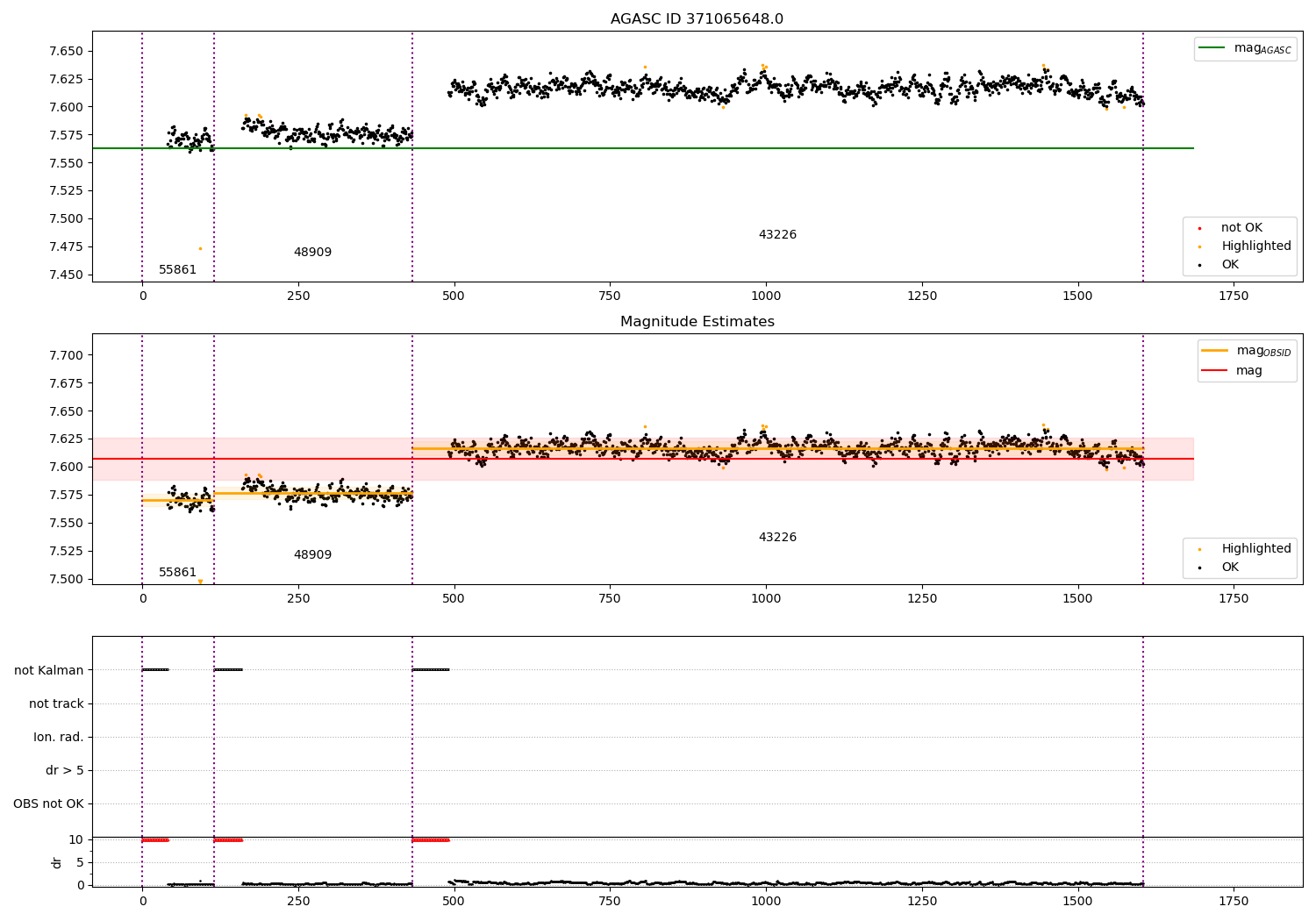
Task: Click the 7.500 tick in Magnitude Estimates plot
Action: (x=66, y=579)
